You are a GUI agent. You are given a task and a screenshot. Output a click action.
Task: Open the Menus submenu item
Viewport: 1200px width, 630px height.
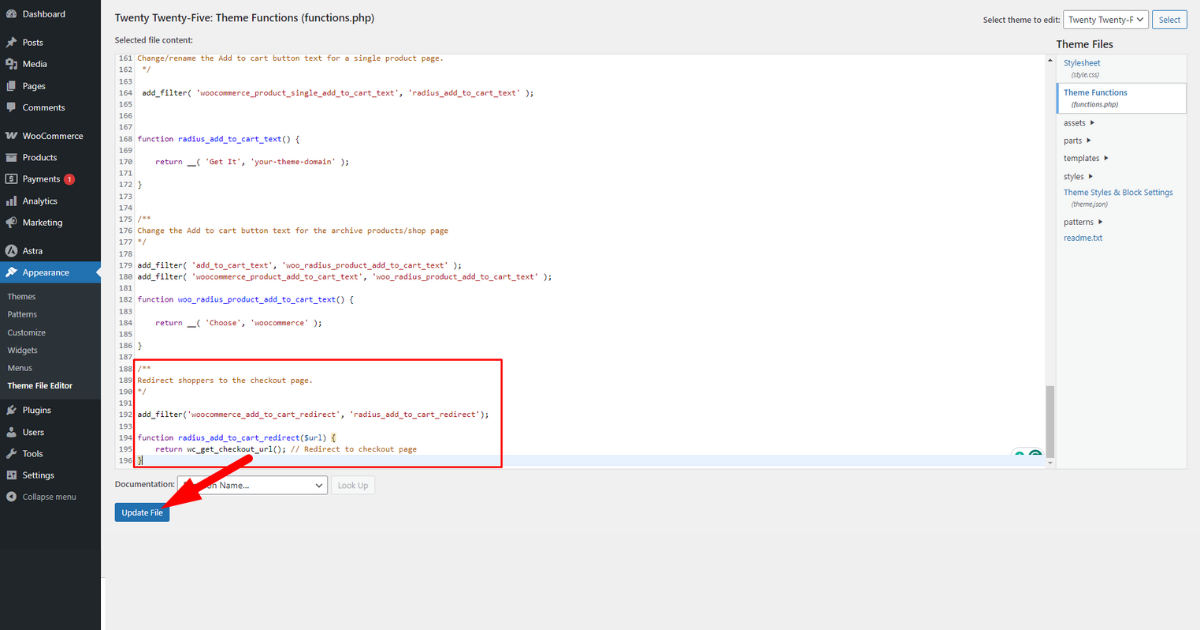point(20,369)
